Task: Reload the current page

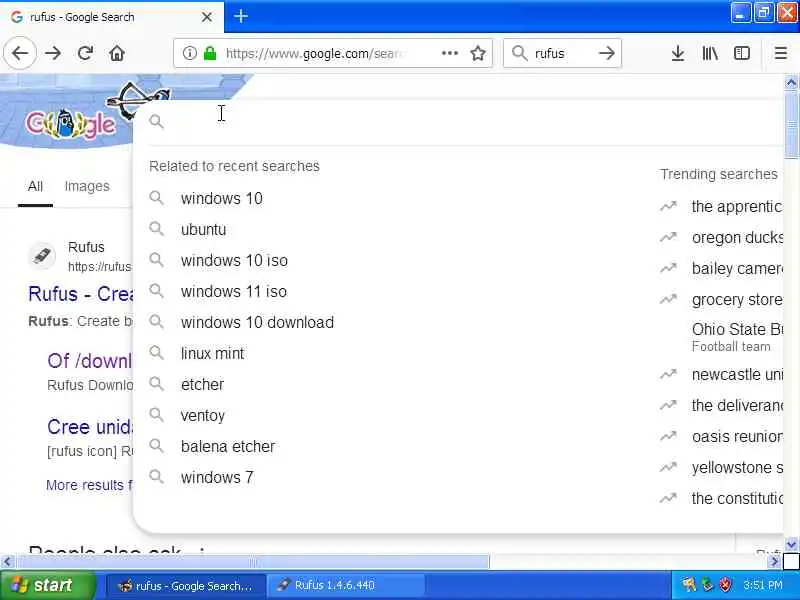Action: (x=85, y=53)
